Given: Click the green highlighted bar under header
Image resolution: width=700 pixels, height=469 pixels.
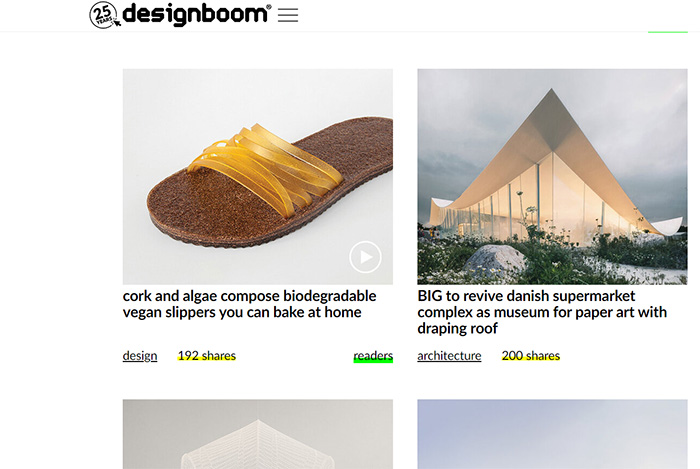Looking at the screenshot, I should 667,32.
